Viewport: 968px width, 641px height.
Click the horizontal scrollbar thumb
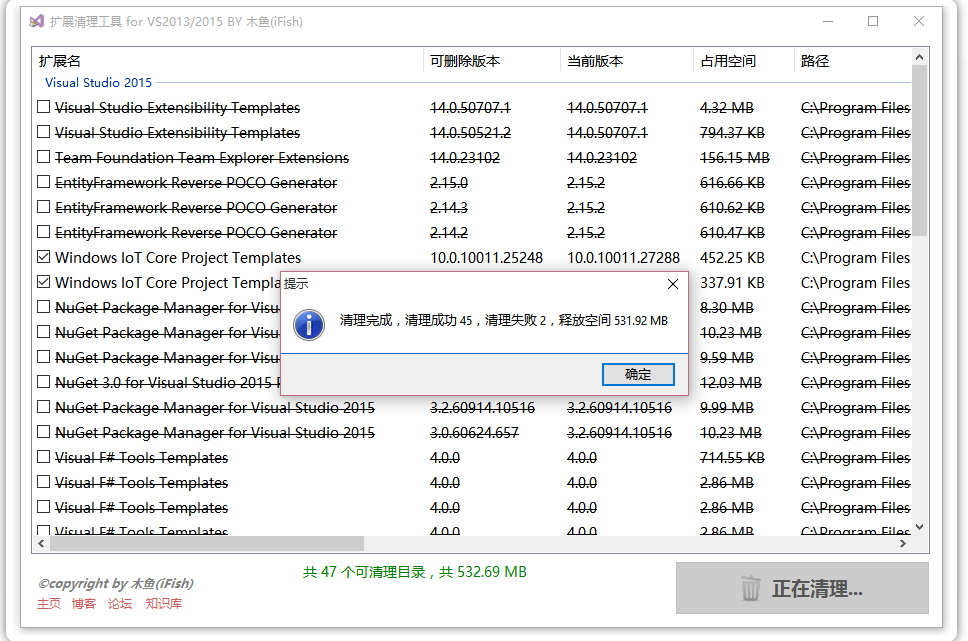(x=207, y=543)
